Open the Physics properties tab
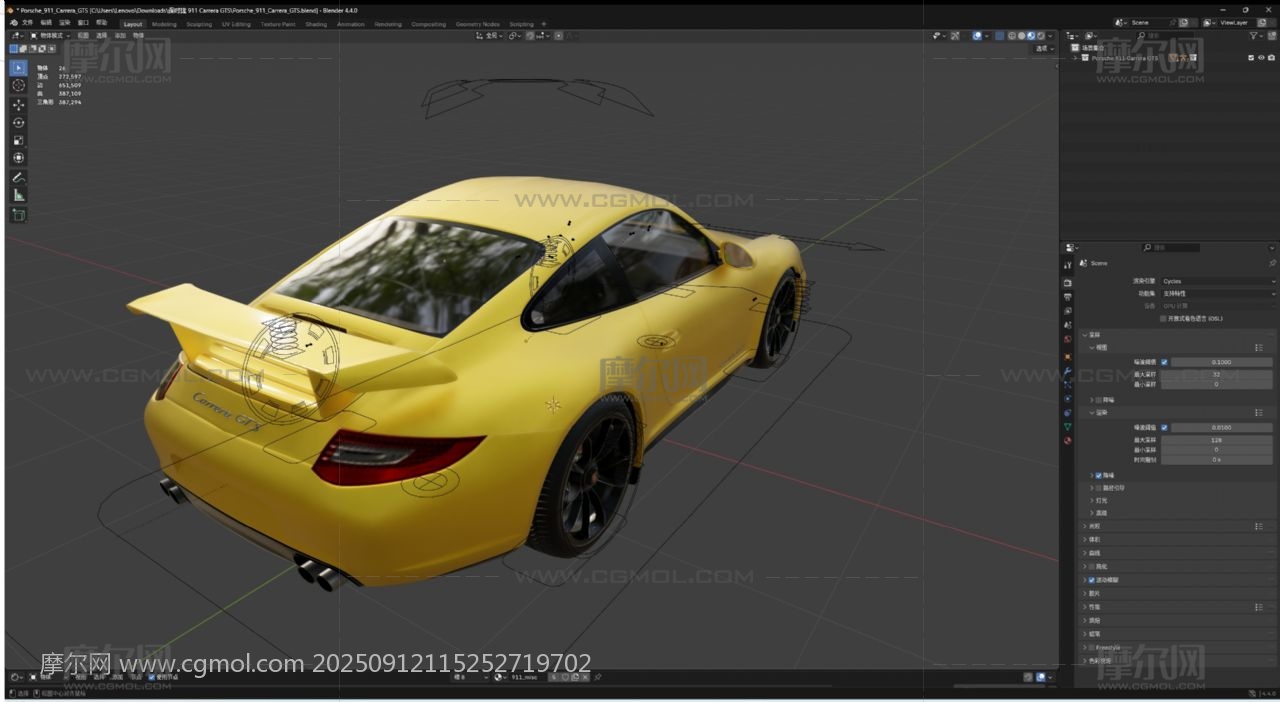 coord(1068,398)
